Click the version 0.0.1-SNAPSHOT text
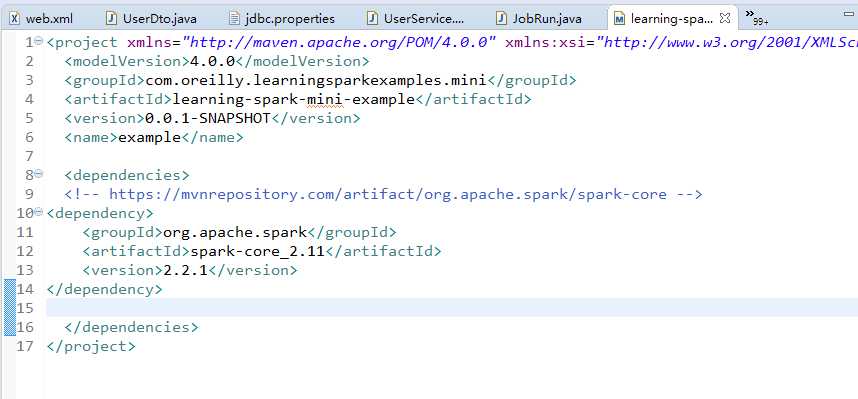Image resolution: width=858 pixels, height=399 pixels. 207,118
